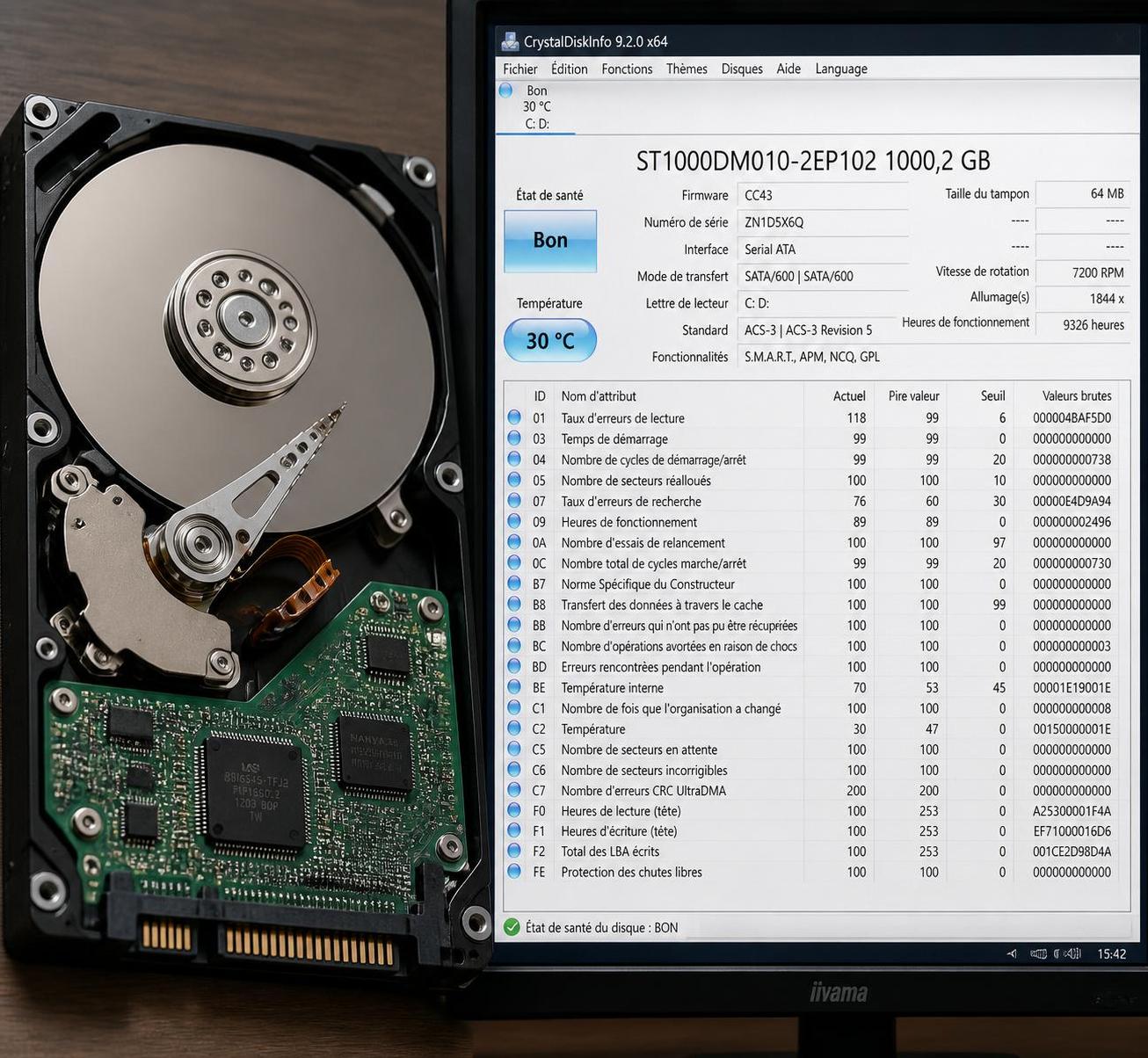The height and width of the screenshot is (1058, 1148).
Task: Click the transfer mode field SATA/600
Action: (x=823, y=276)
